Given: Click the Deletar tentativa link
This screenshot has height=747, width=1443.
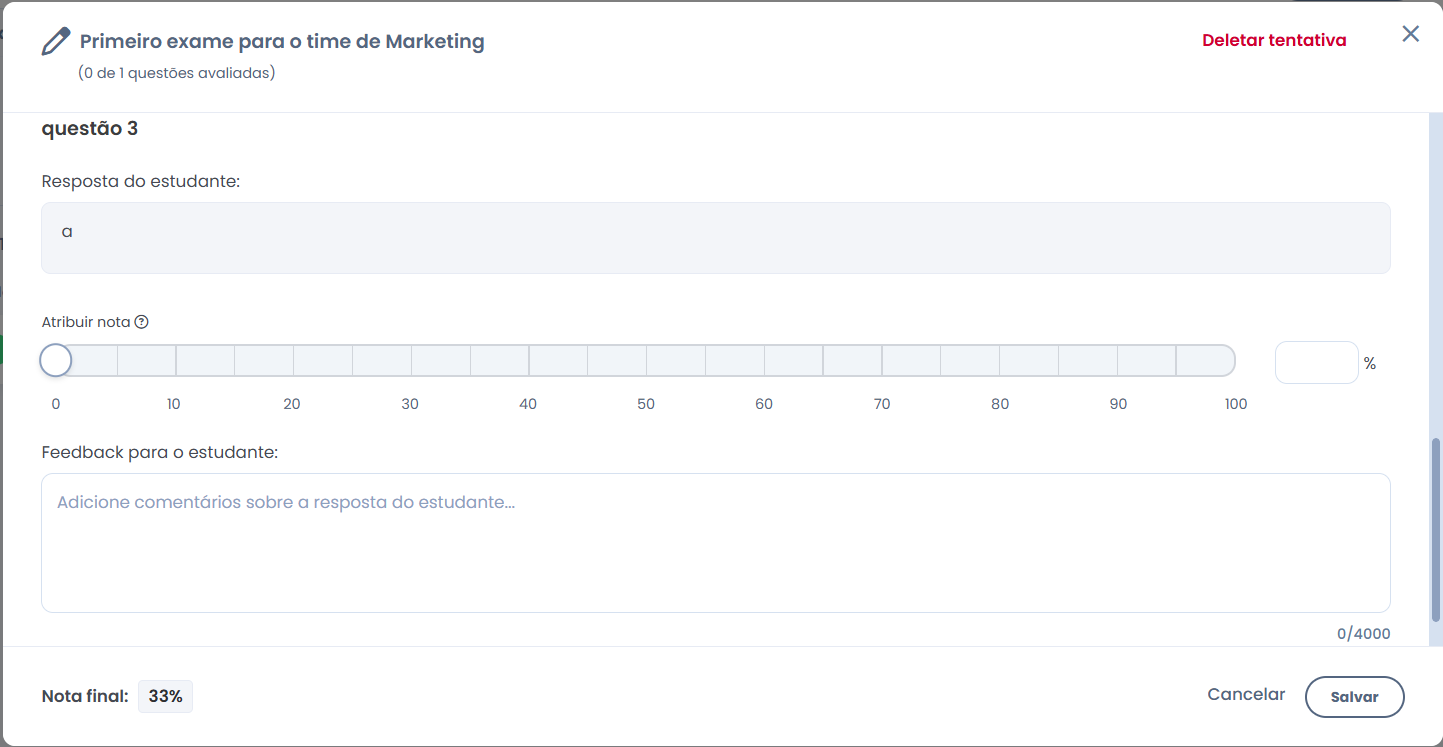Looking at the screenshot, I should point(1274,41).
